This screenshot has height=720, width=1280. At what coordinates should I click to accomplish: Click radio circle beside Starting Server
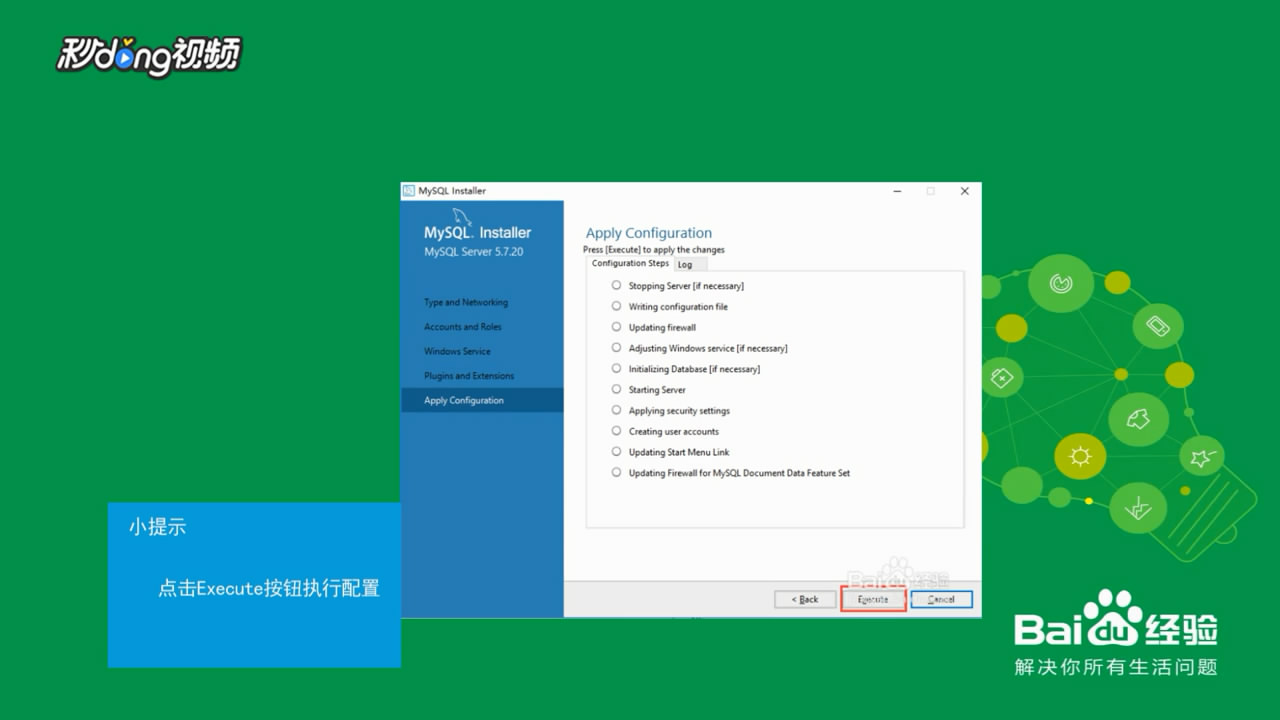616,389
